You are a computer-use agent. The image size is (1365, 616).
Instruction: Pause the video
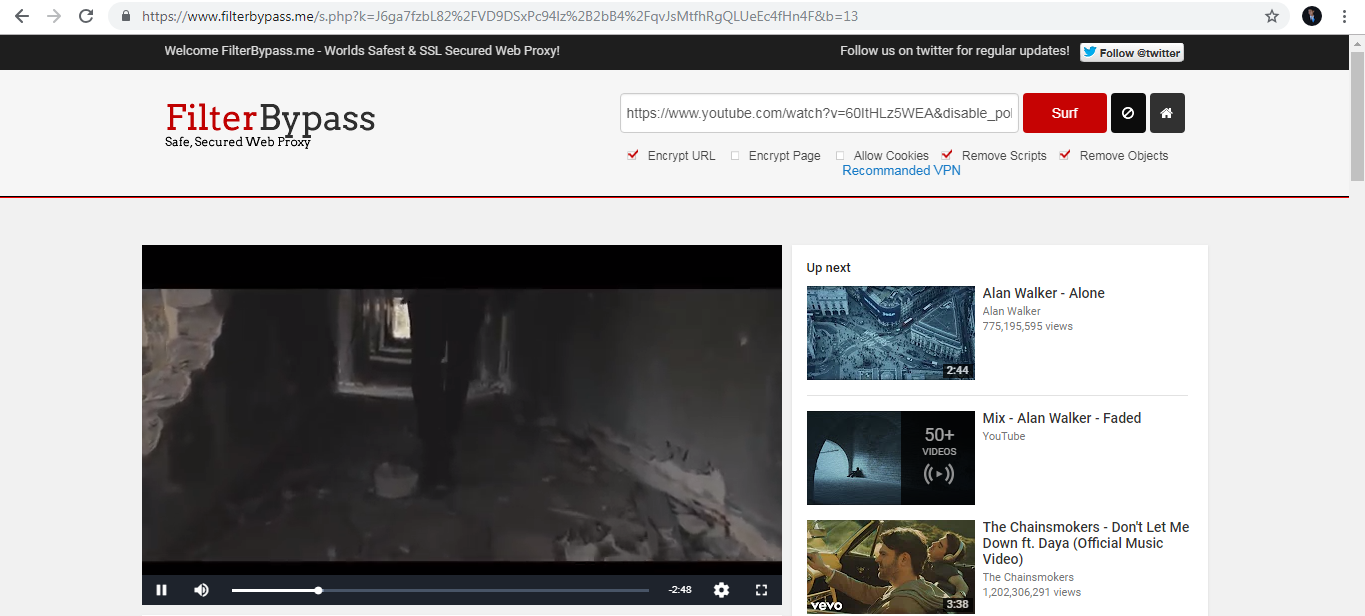(161, 590)
